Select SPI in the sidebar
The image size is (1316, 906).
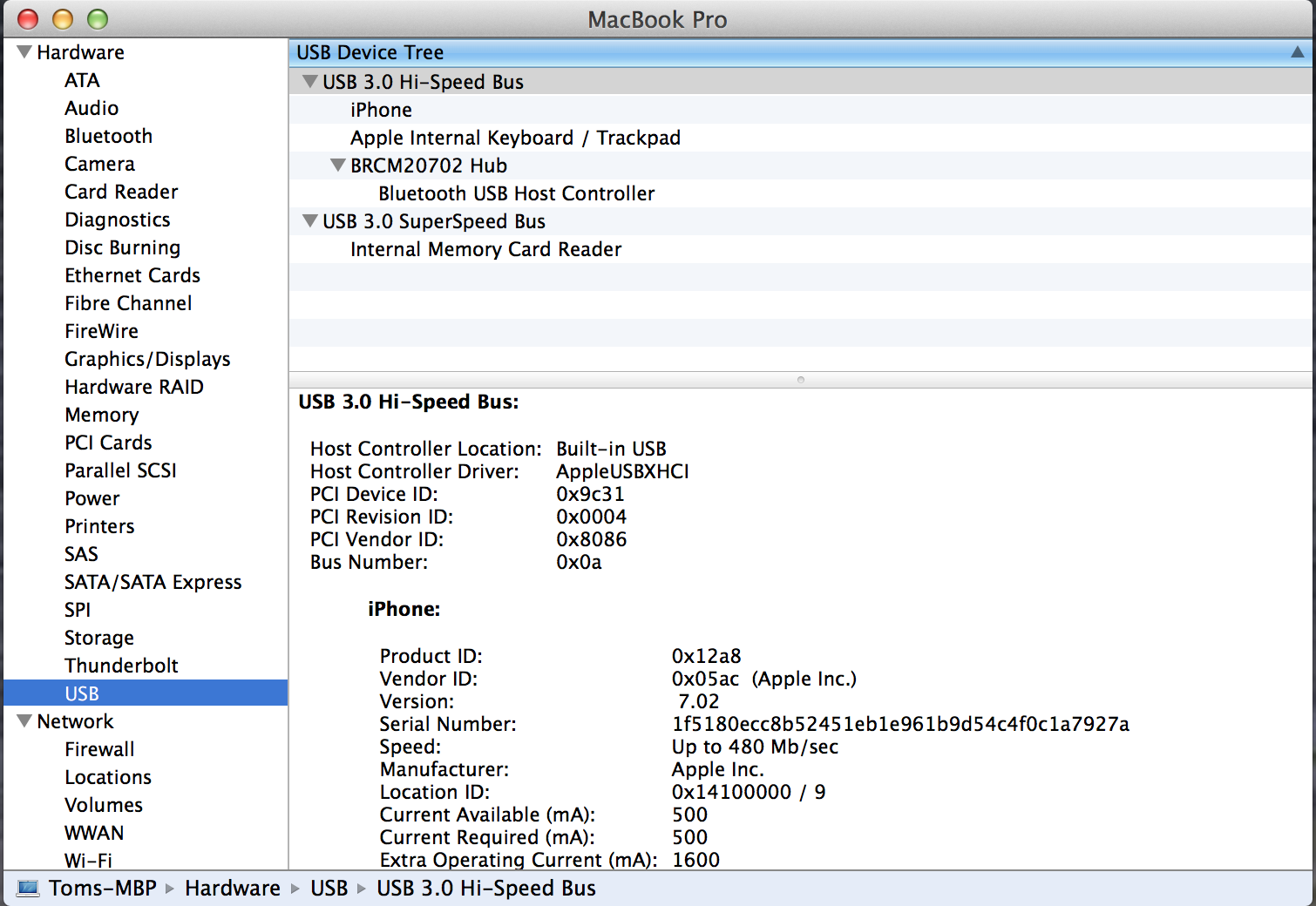78,610
